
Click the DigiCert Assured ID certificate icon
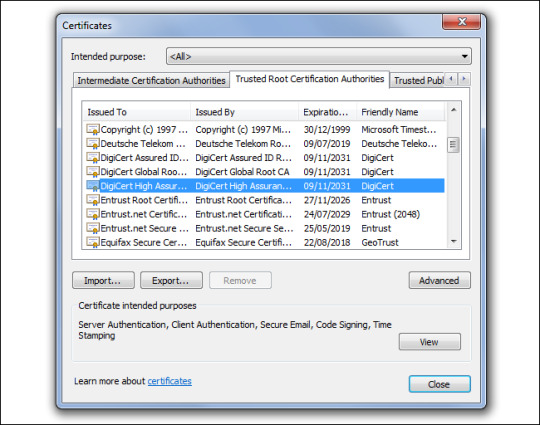click(93, 158)
